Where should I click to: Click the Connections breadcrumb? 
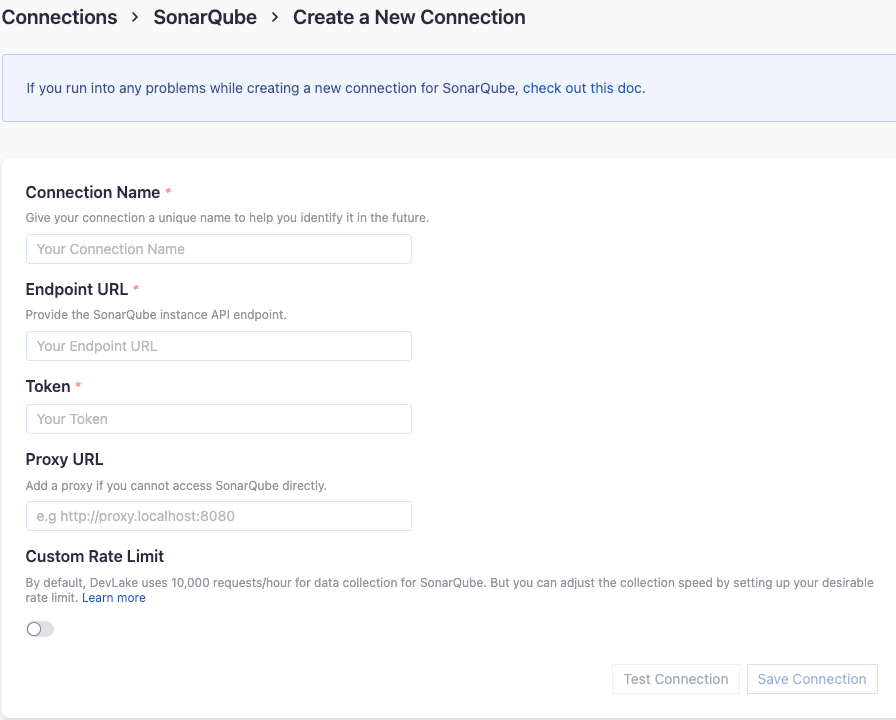click(59, 17)
